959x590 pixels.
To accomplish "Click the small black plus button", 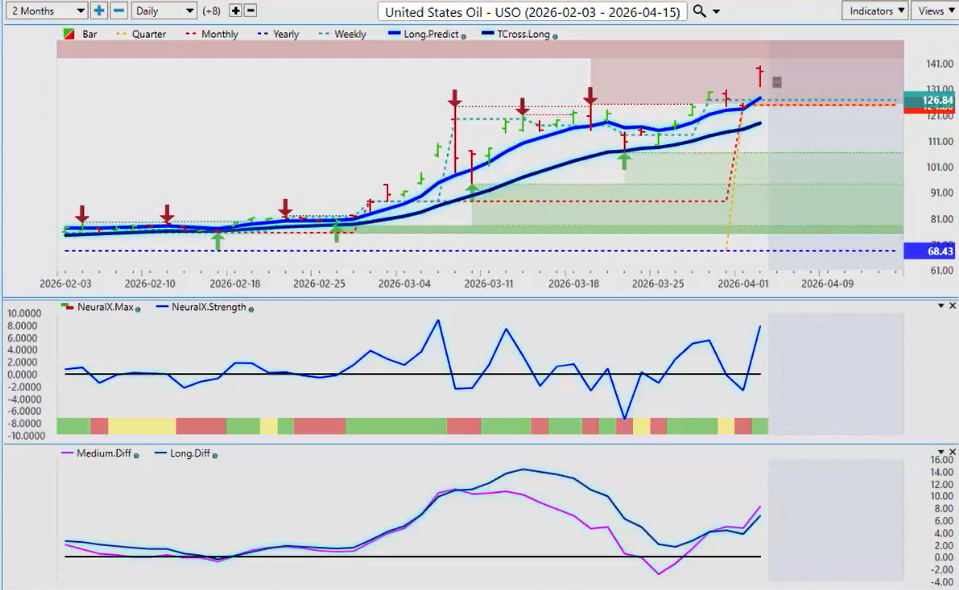I will [235, 11].
